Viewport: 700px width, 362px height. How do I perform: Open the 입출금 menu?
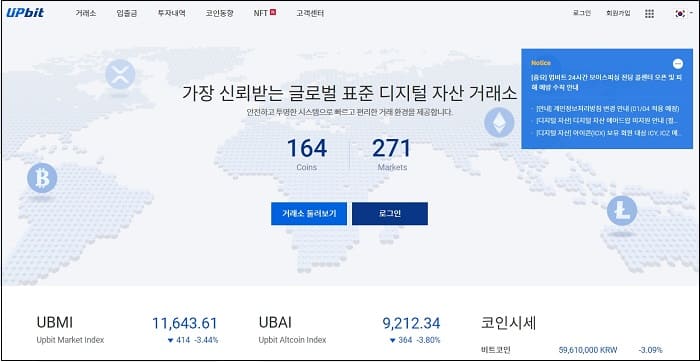(126, 13)
